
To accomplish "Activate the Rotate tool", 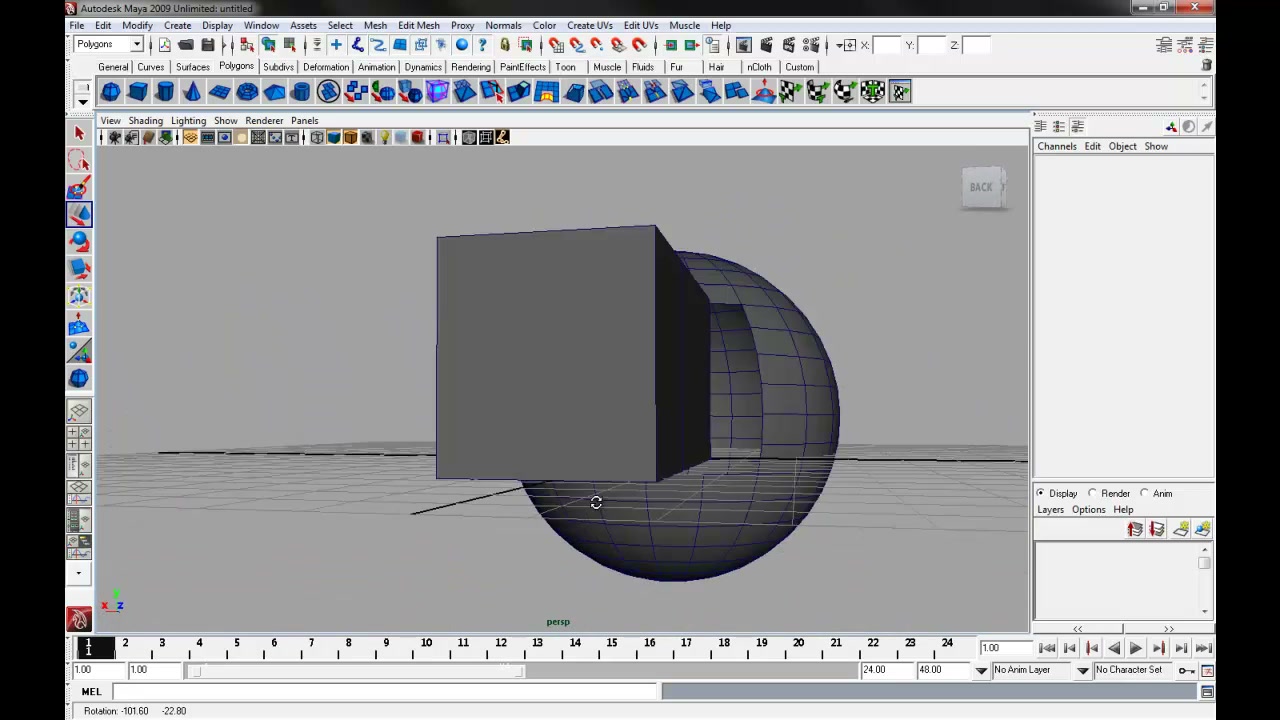I will 79,241.
